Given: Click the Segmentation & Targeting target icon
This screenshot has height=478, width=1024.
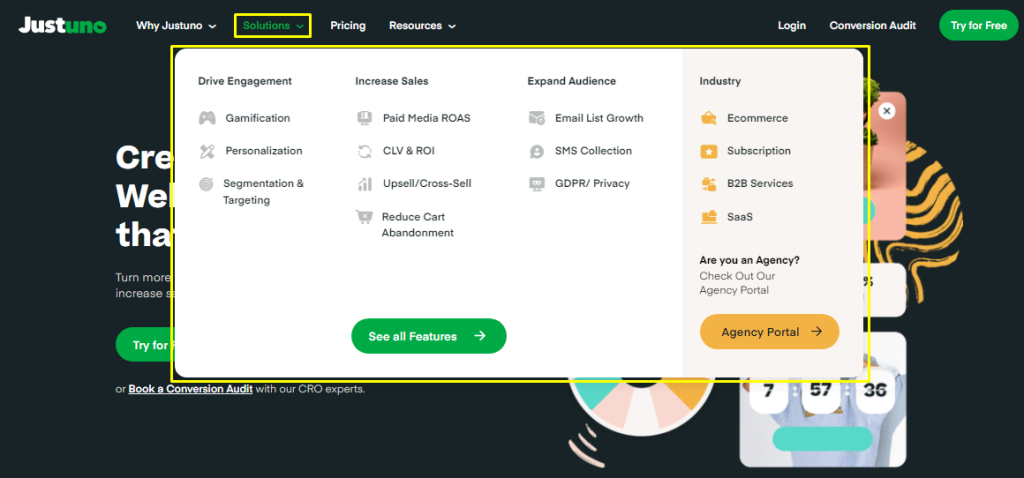Looking at the screenshot, I should (206, 184).
